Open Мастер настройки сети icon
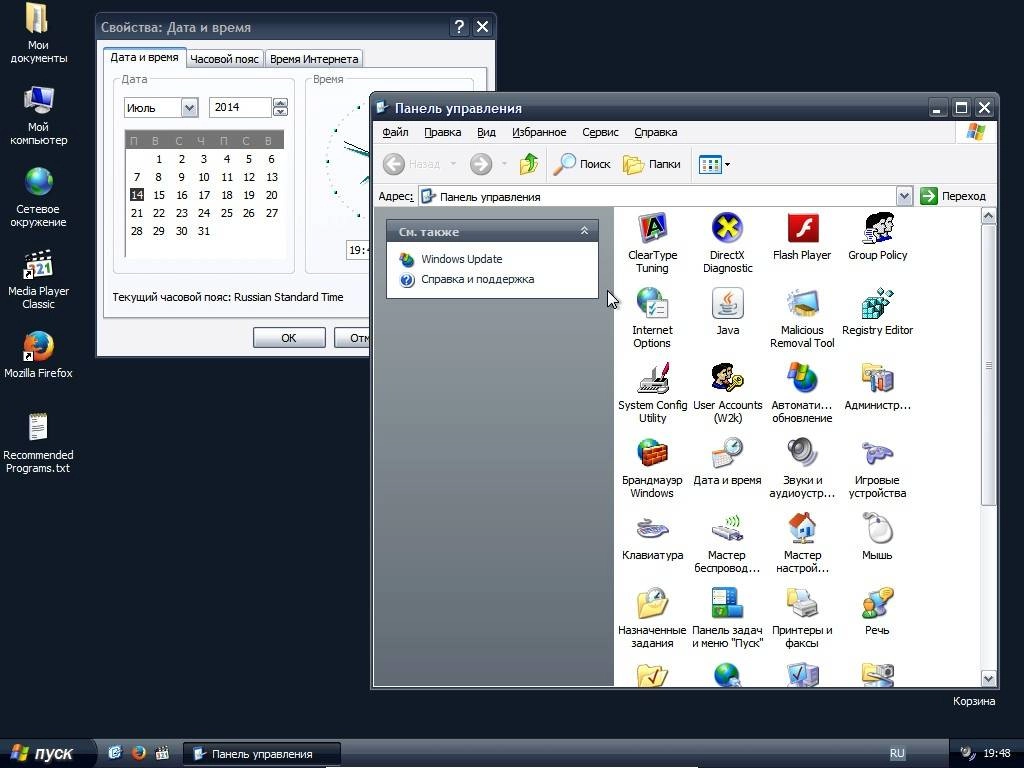Viewport: 1024px width, 768px height. pyautogui.click(x=802, y=543)
